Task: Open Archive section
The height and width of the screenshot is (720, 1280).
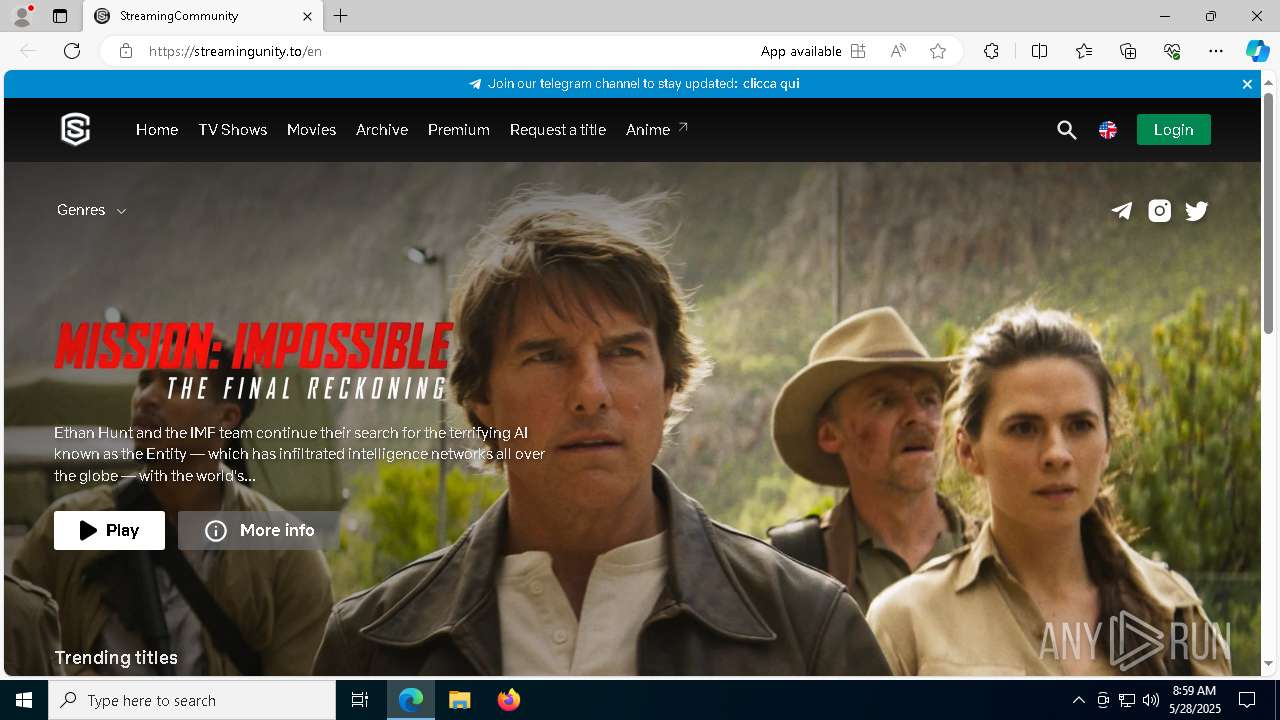Action: 382,130
